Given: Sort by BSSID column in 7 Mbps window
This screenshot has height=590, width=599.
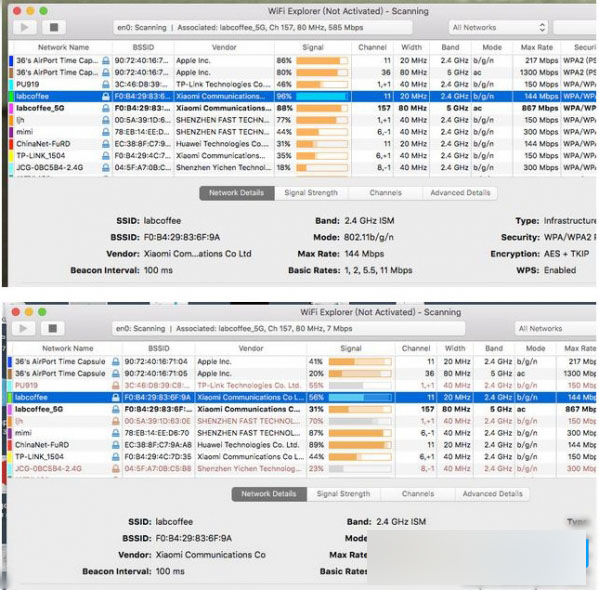Looking at the screenshot, I should click(x=159, y=348).
